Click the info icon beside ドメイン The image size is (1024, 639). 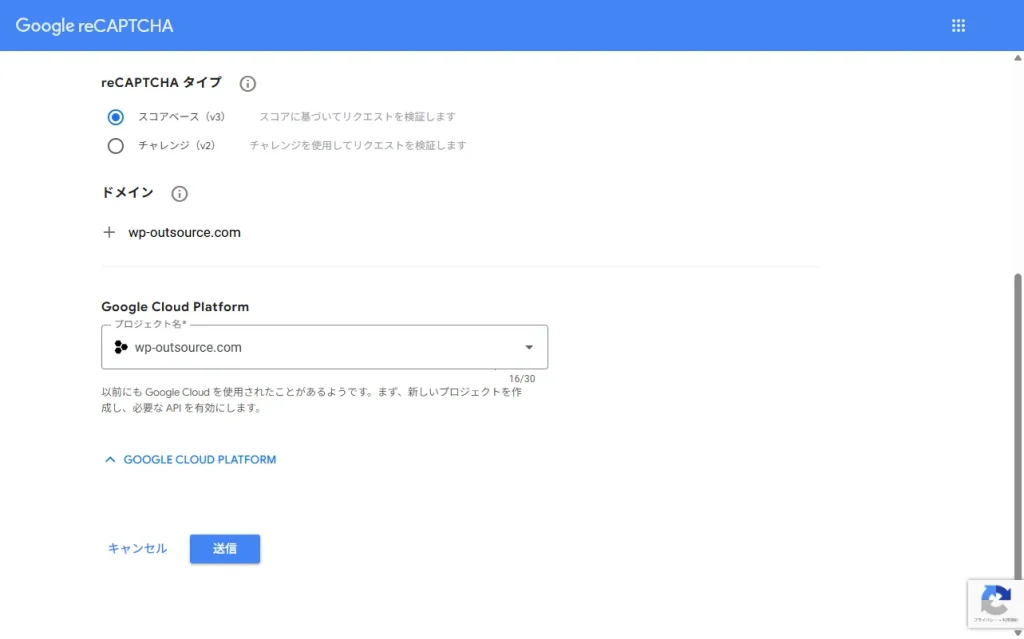pos(179,194)
